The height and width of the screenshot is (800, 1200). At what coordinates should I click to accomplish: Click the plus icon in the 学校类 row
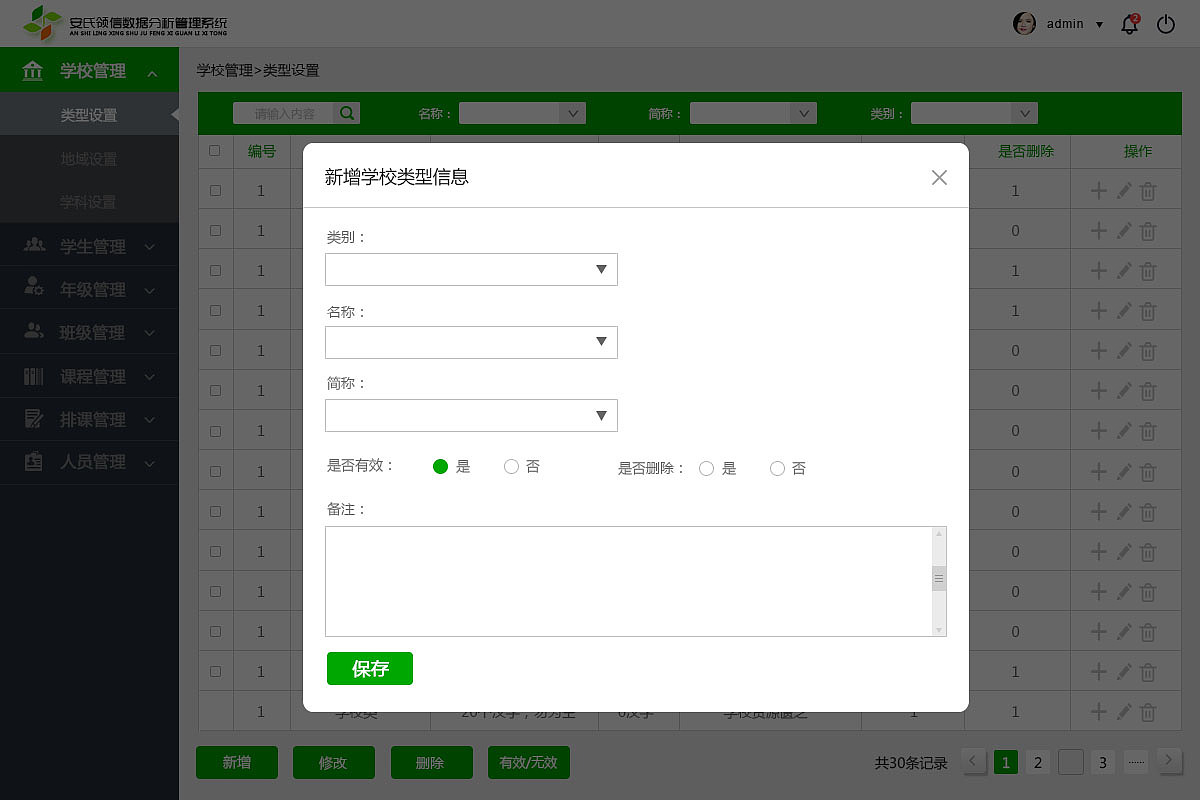coord(1098,712)
